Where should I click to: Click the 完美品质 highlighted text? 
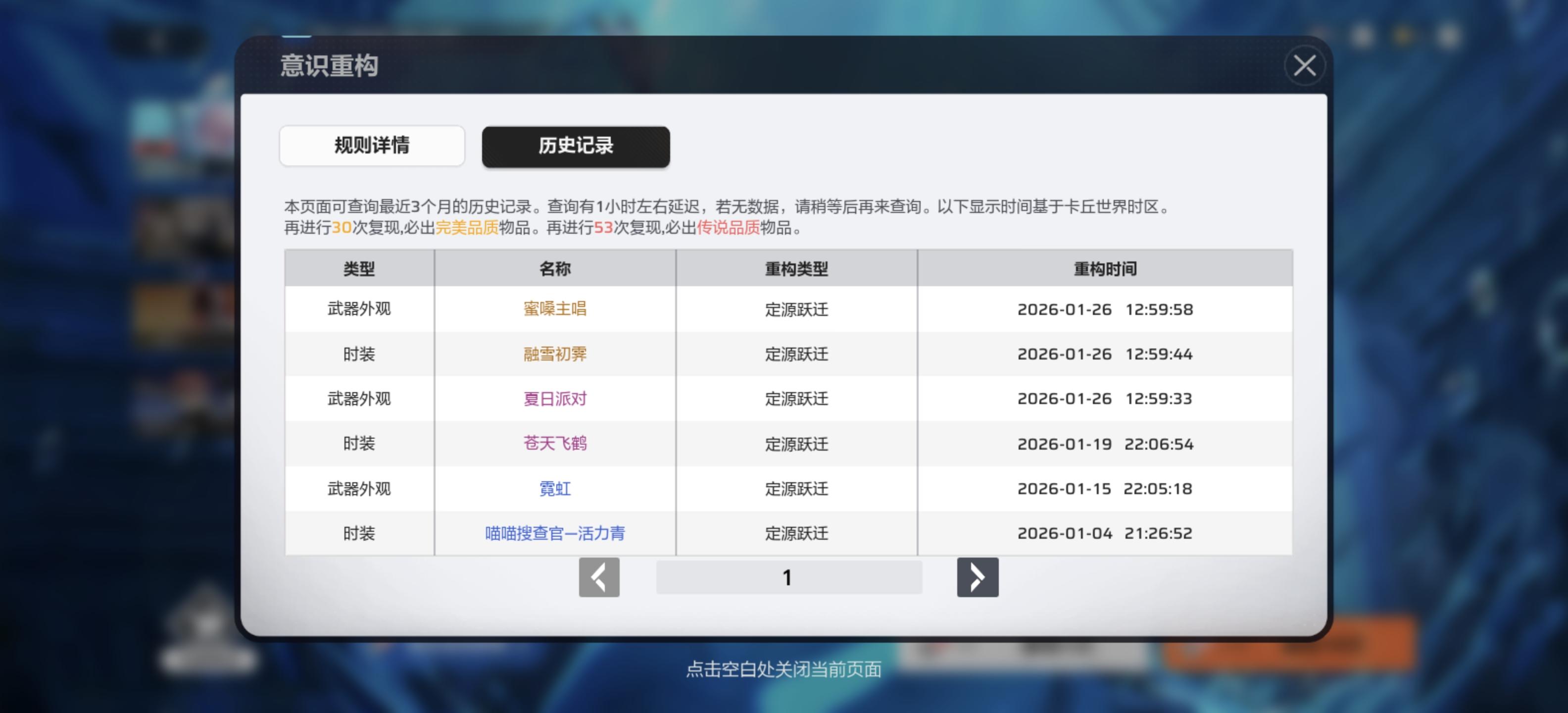click(x=466, y=228)
